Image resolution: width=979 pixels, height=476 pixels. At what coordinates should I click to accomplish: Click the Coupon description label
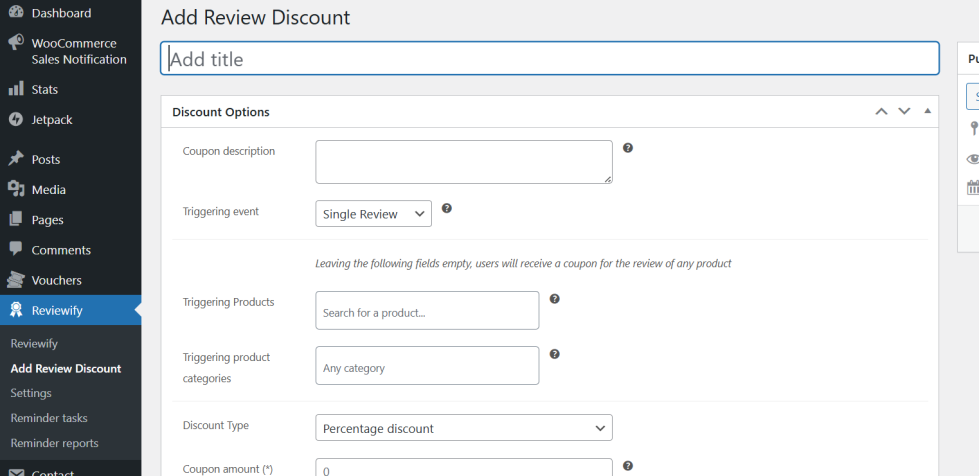[229, 151]
